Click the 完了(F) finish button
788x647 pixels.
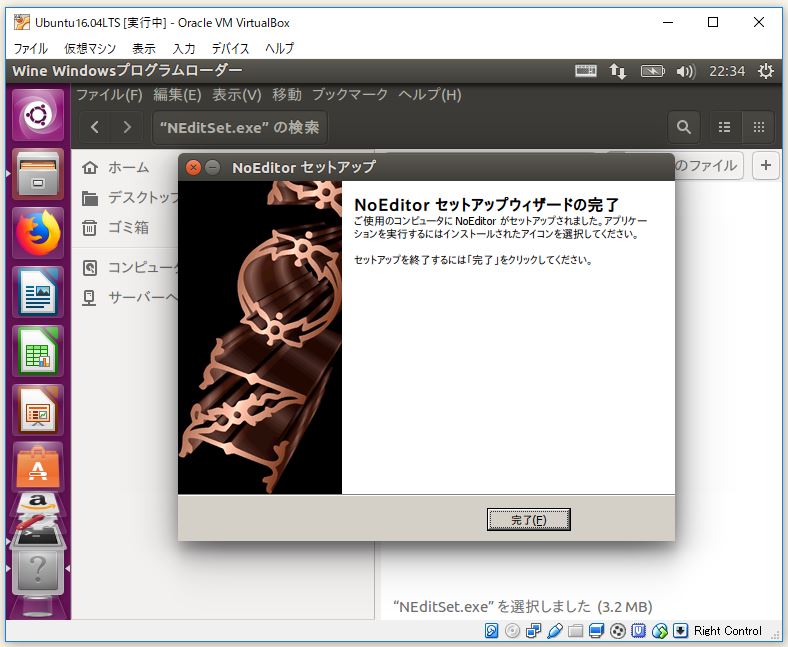[528, 519]
